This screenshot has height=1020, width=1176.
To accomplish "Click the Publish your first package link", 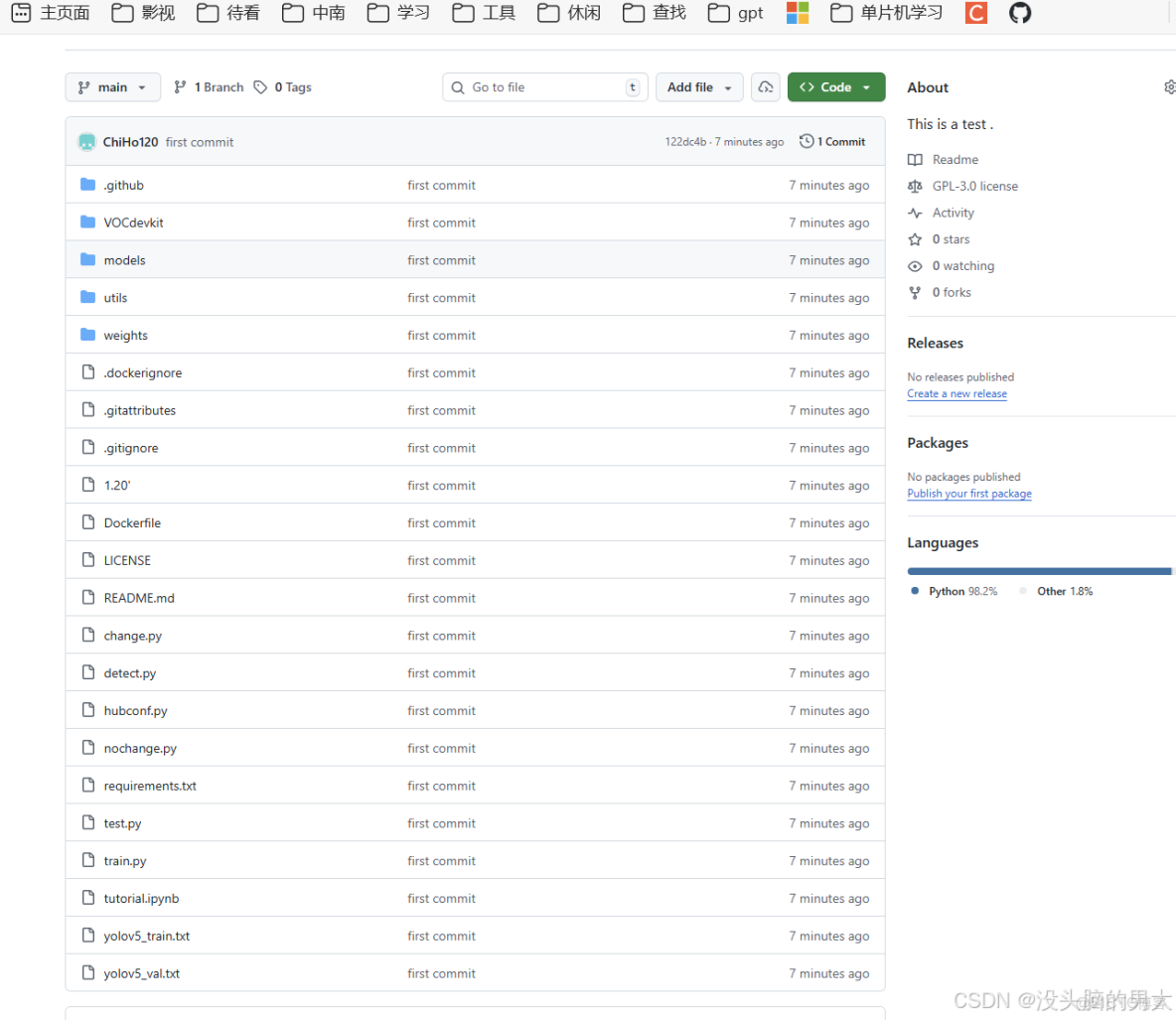I will [969, 494].
